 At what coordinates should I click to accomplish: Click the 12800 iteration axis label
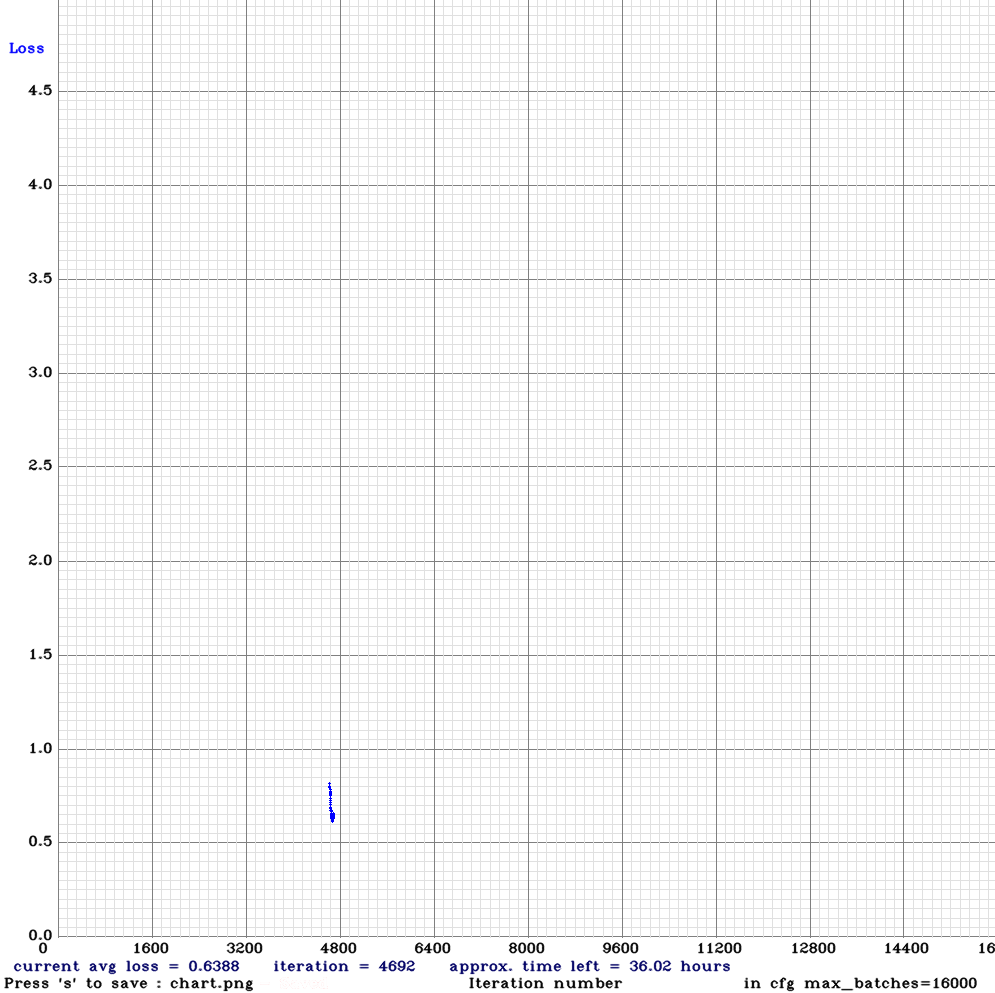tap(814, 949)
